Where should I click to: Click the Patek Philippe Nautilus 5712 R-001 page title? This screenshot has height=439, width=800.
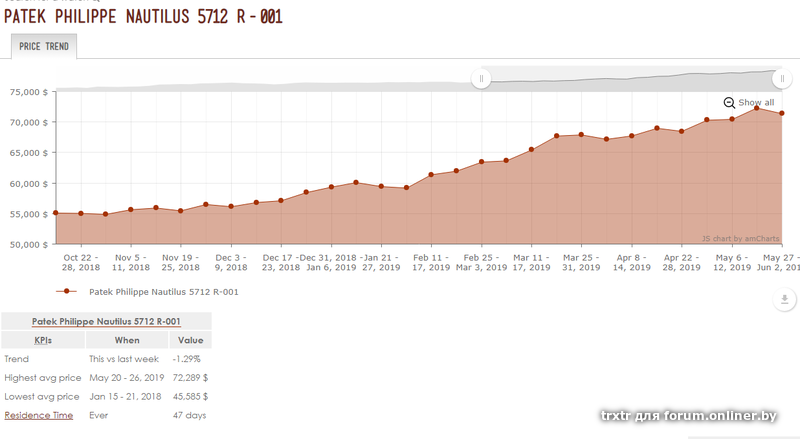(143, 16)
